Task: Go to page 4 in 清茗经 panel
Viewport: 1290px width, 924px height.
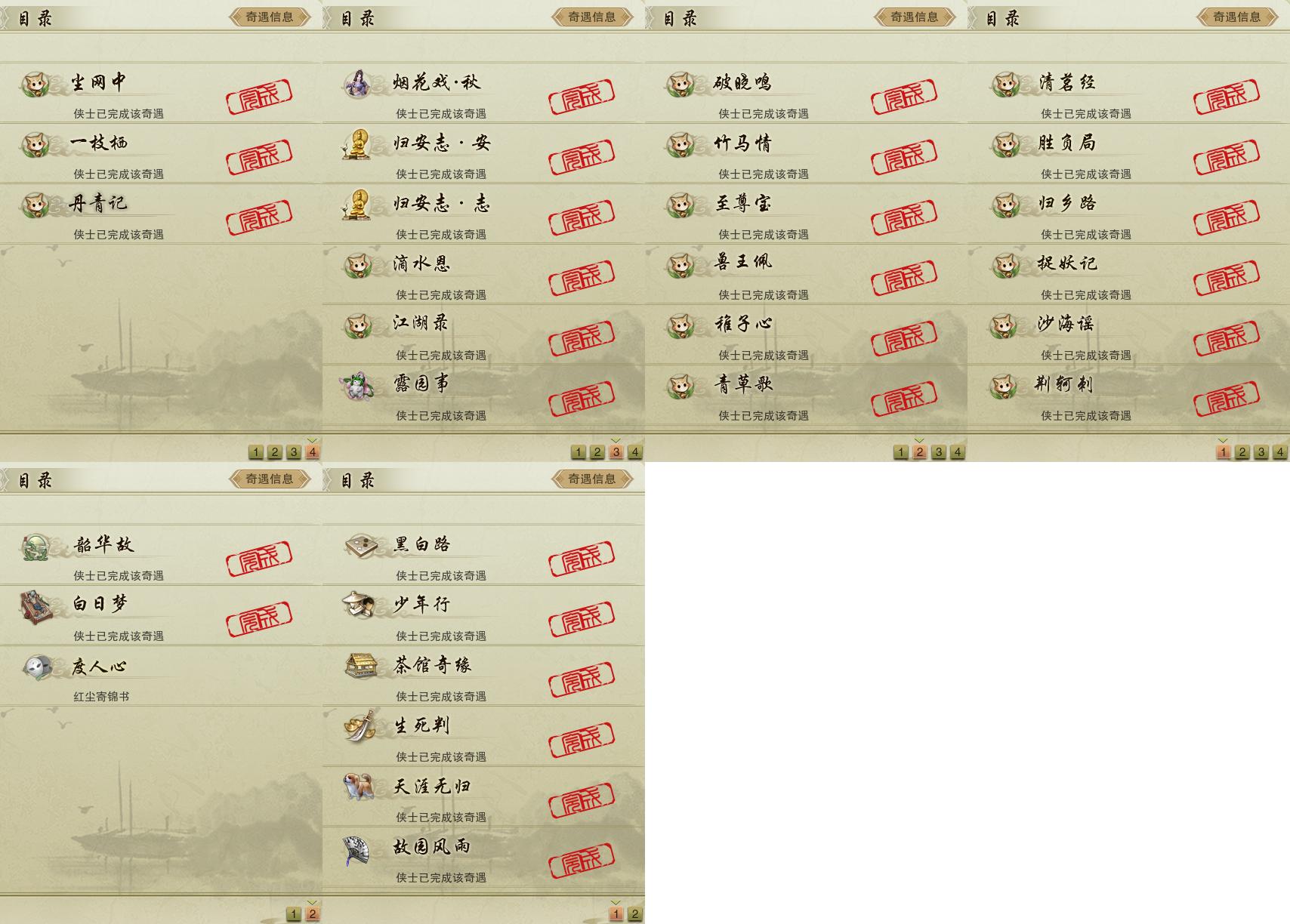Action: (1279, 452)
